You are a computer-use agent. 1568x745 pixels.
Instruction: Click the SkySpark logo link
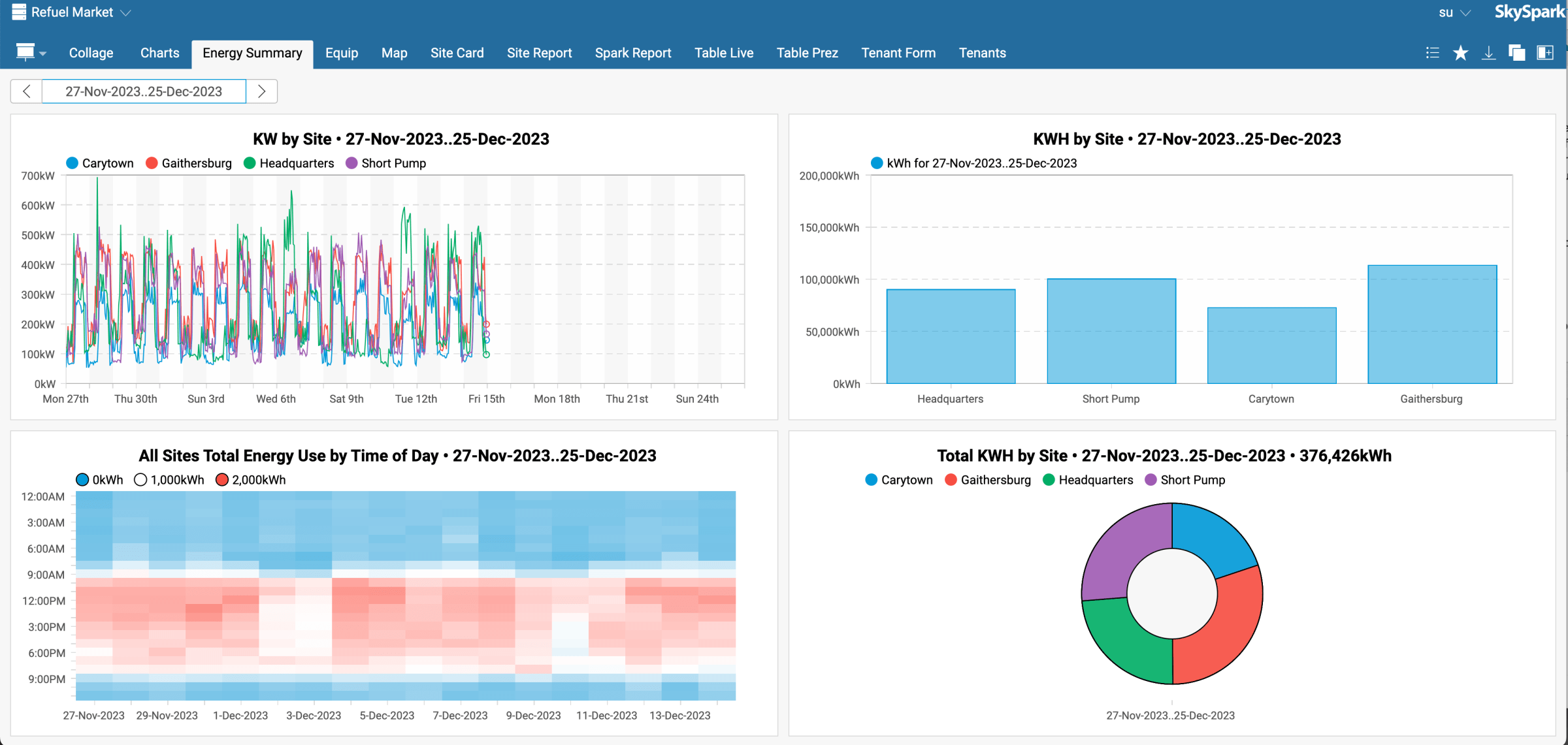coord(1529,12)
